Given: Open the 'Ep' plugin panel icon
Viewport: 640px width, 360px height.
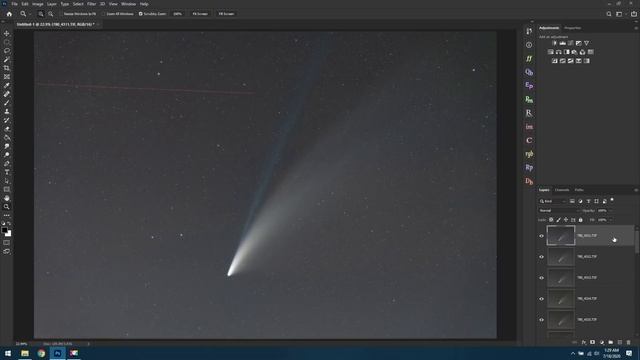Looking at the screenshot, I should point(529,86).
